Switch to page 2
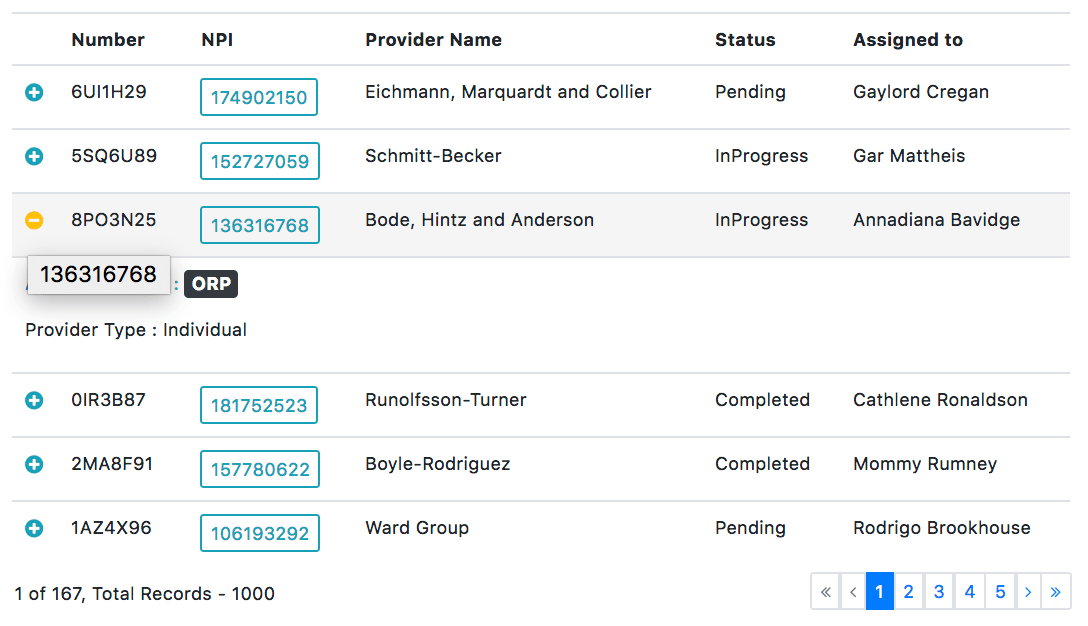 coord(908,592)
